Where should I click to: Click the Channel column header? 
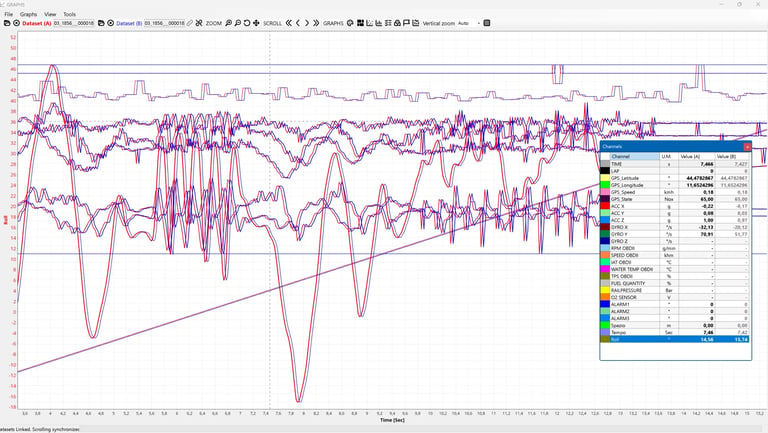pyautogui.click(x=635, y=156)
